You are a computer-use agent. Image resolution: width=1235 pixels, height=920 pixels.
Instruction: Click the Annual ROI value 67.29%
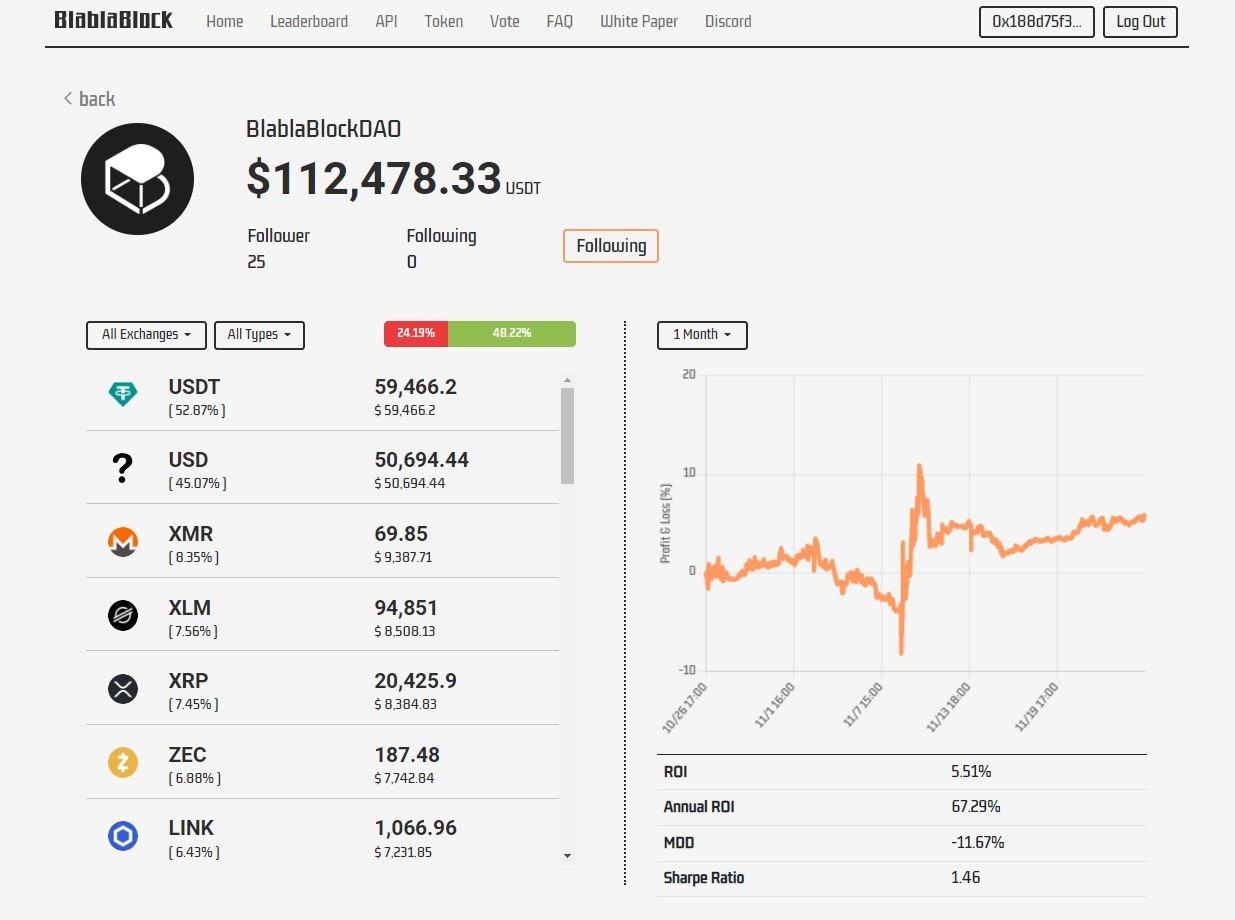[976, 807]
